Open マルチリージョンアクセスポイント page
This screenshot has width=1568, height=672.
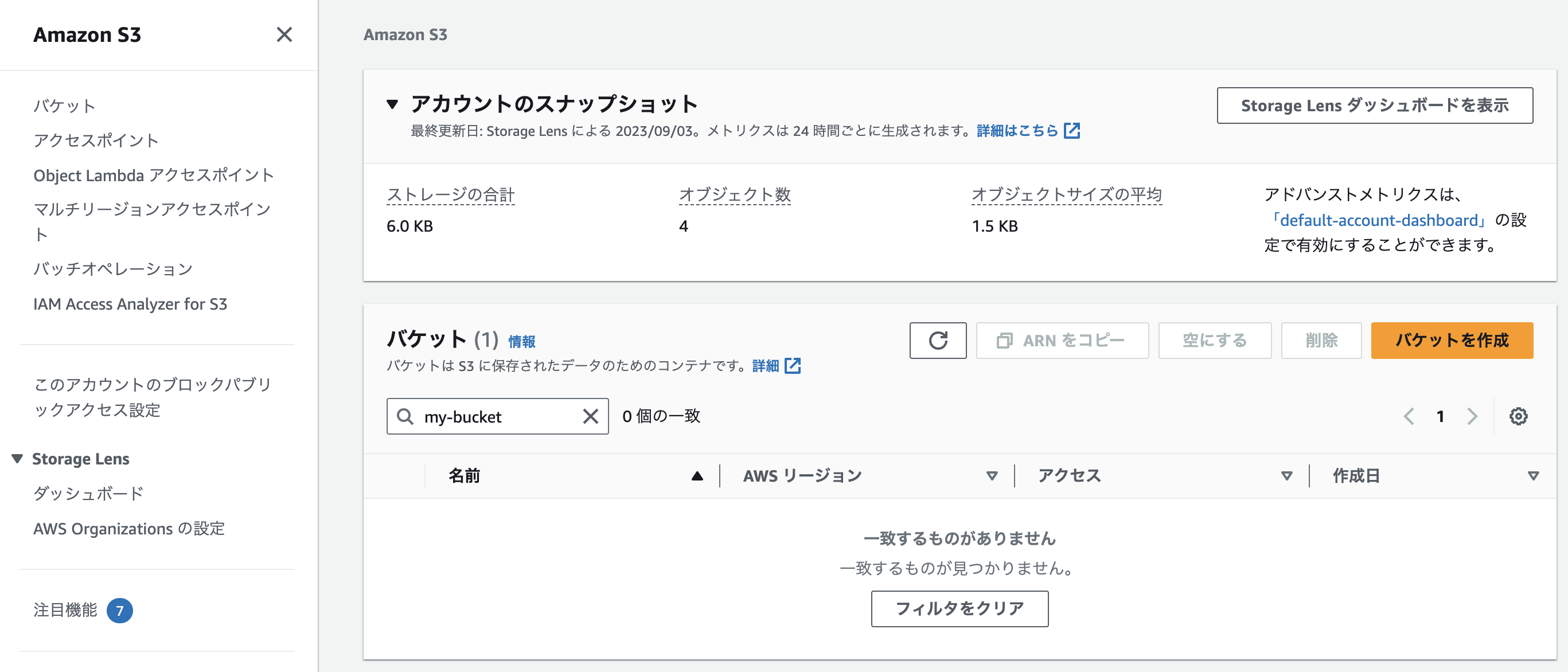click(152, 221)
